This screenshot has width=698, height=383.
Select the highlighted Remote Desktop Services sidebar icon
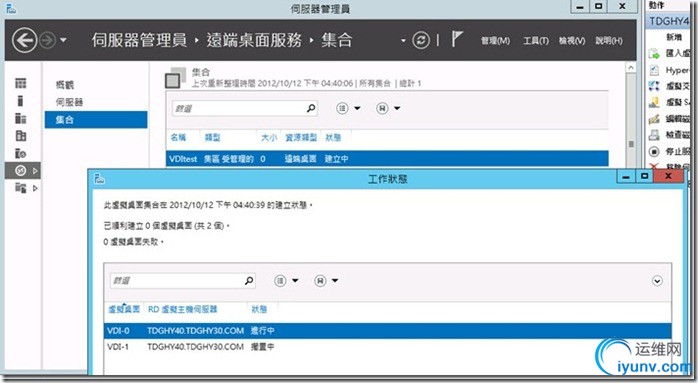(x=20, y=170)
